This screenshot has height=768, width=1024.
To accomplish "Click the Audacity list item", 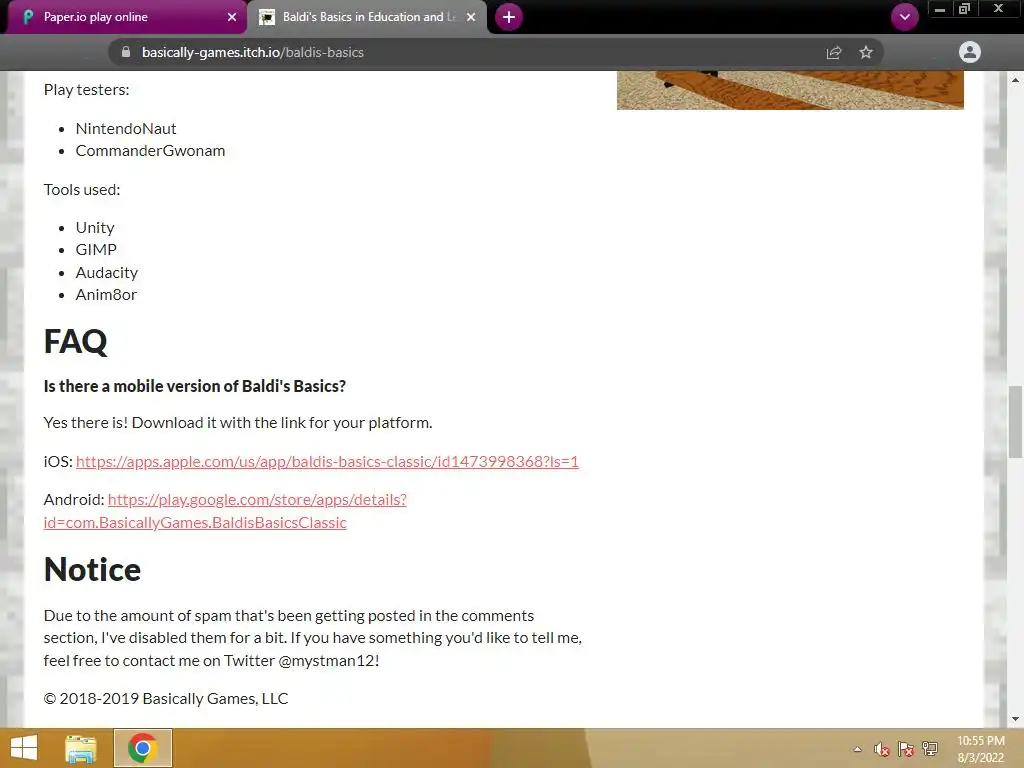I will (106, 272).
